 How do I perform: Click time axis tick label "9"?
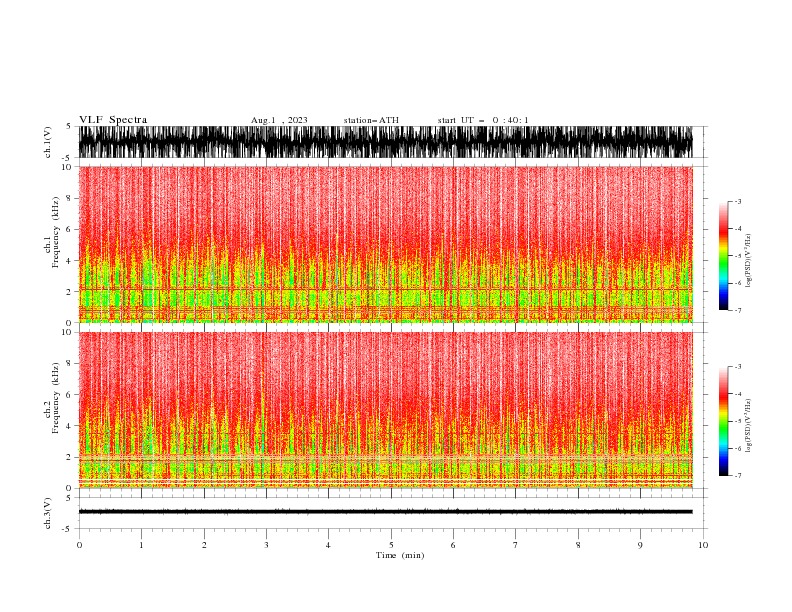click(x=640, y=545)
